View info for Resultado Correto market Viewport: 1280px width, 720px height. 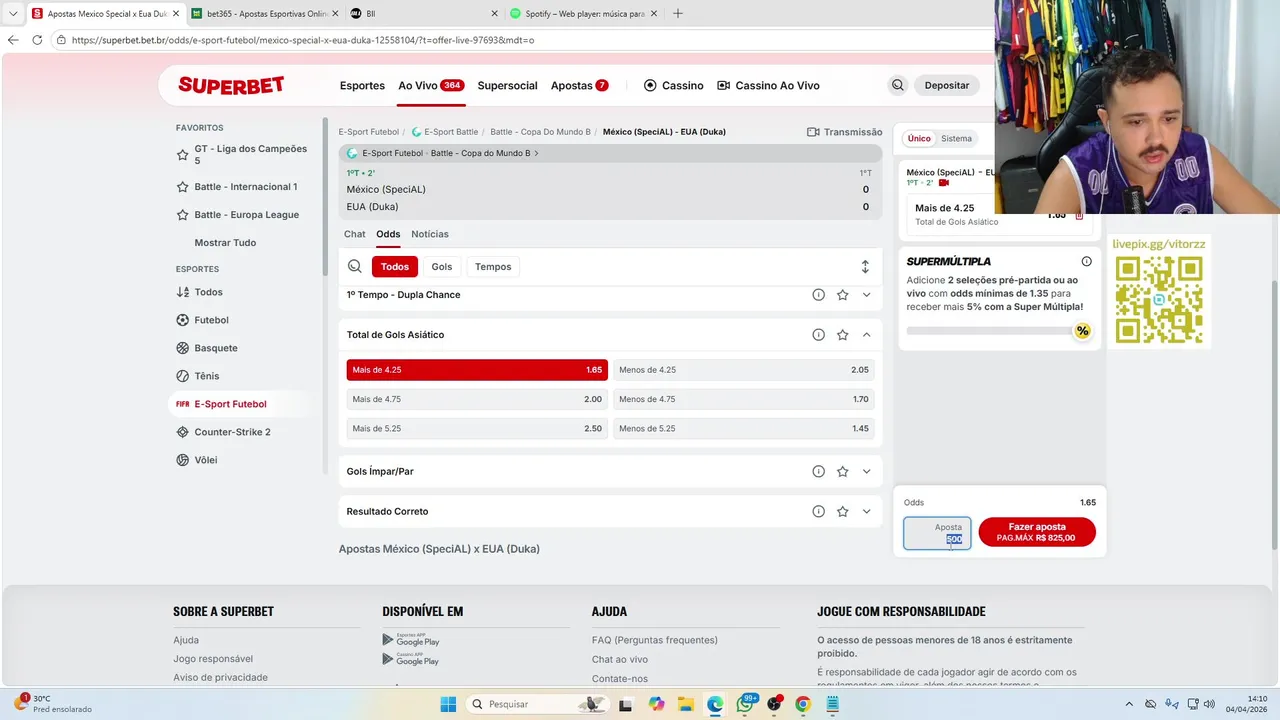(x=818, y=511)
